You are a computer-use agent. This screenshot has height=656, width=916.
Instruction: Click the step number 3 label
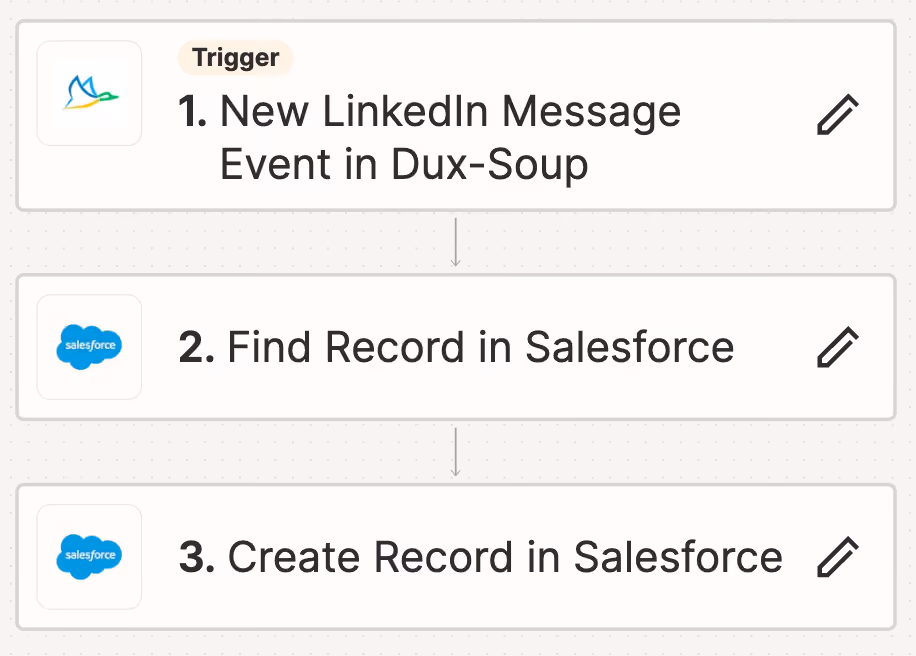tap(197, 557)
